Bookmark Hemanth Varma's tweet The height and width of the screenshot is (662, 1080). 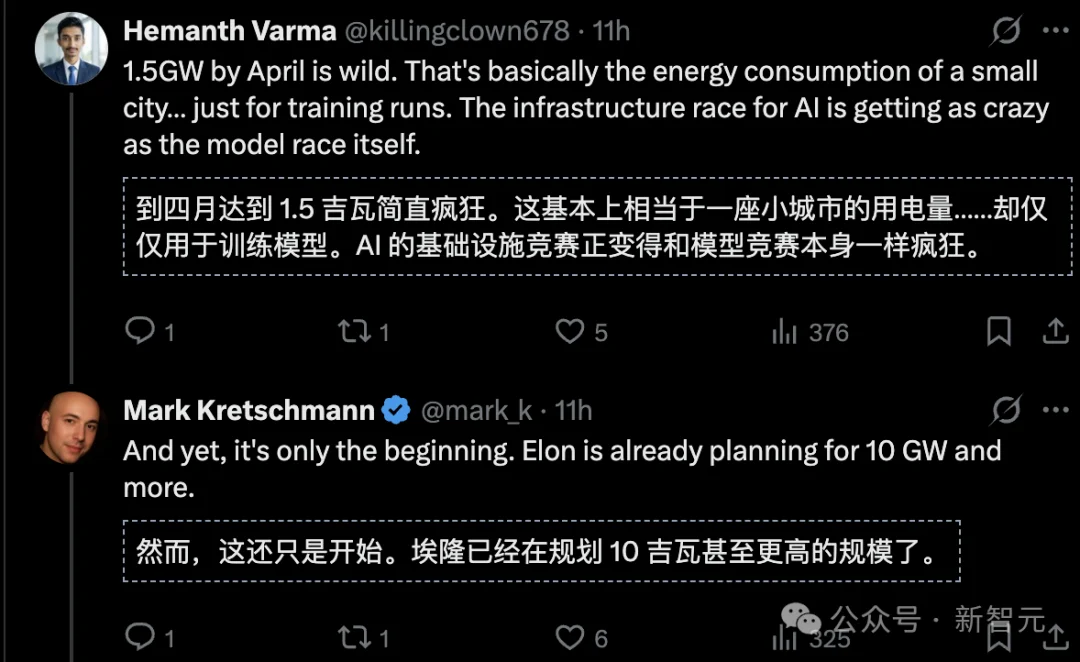[999, 332]
